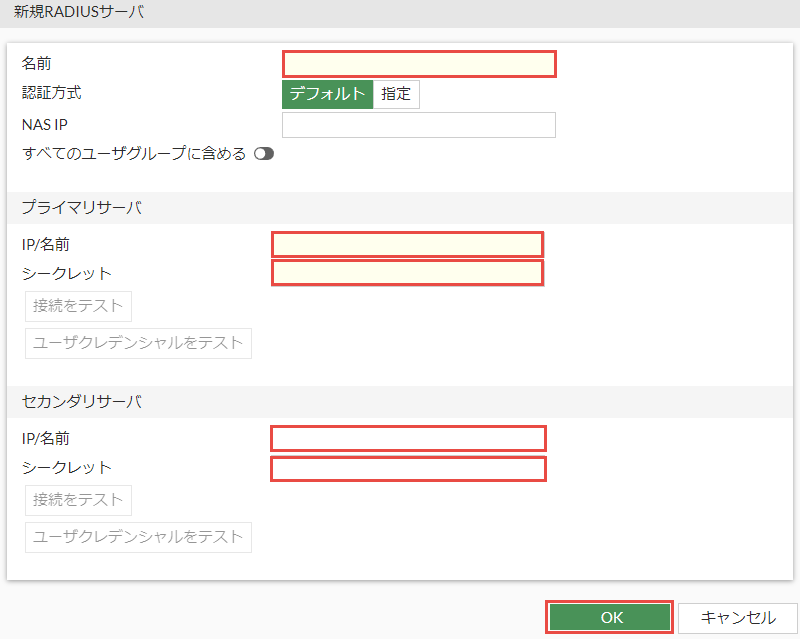Screen dimensions: 800x639
Task: Click secondary server ユーザクレデンシャルをテスト button
Action: 138,537
